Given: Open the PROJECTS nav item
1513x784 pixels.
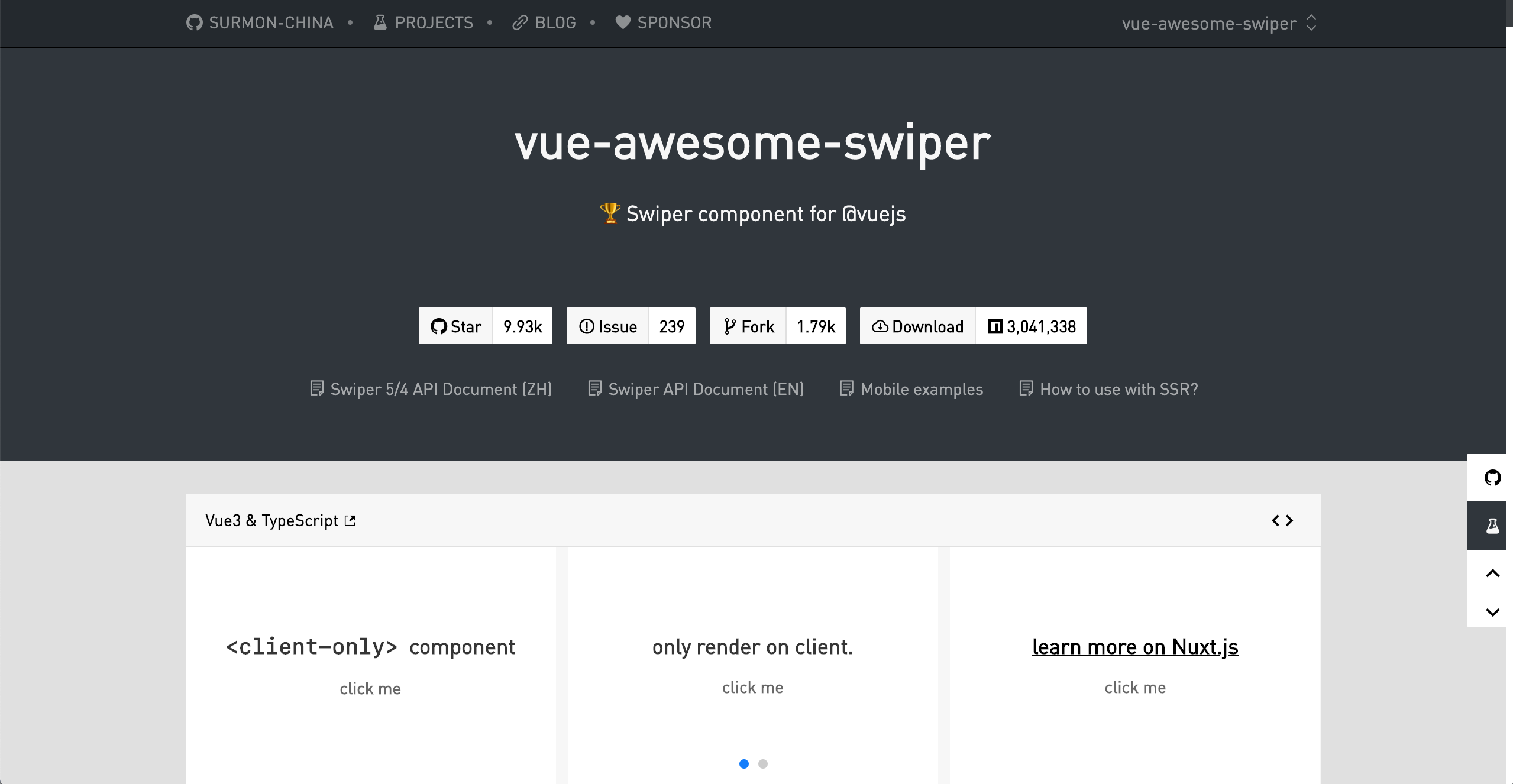Looking at the screenshot, I should tap(423, 22).
